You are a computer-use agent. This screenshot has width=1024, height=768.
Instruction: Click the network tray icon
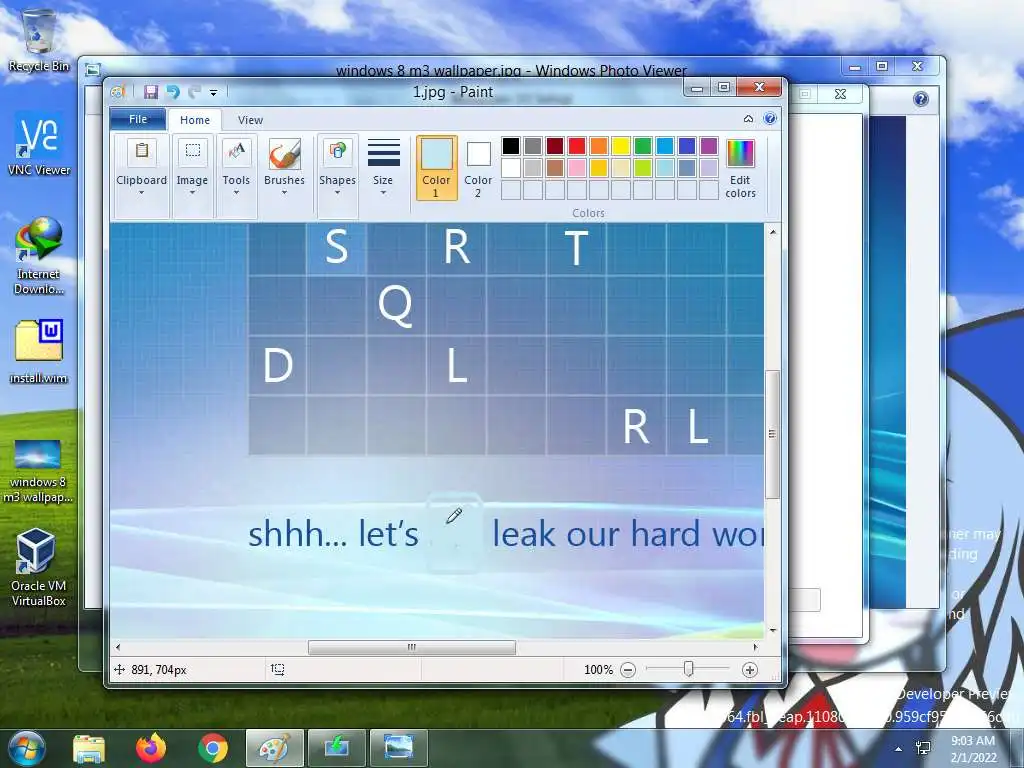tap(923, 748)
